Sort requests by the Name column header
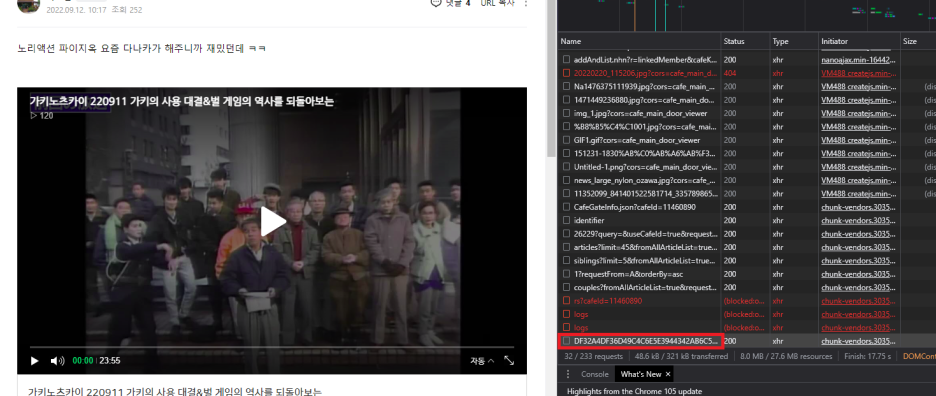 click(x=639, y=42)
